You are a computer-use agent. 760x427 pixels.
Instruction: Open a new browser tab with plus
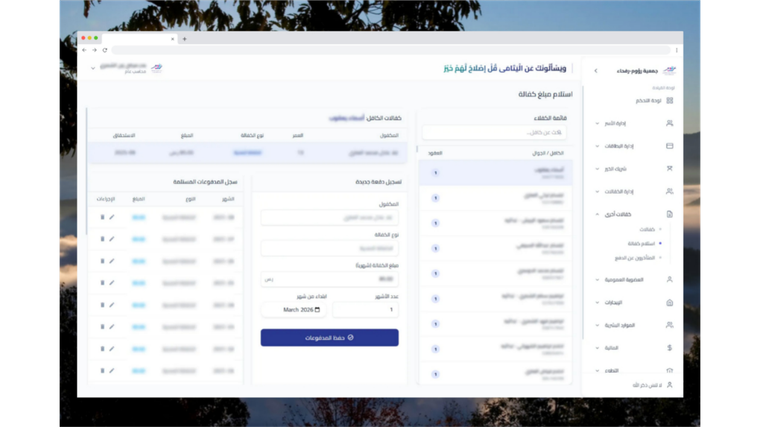click(184, 39)
